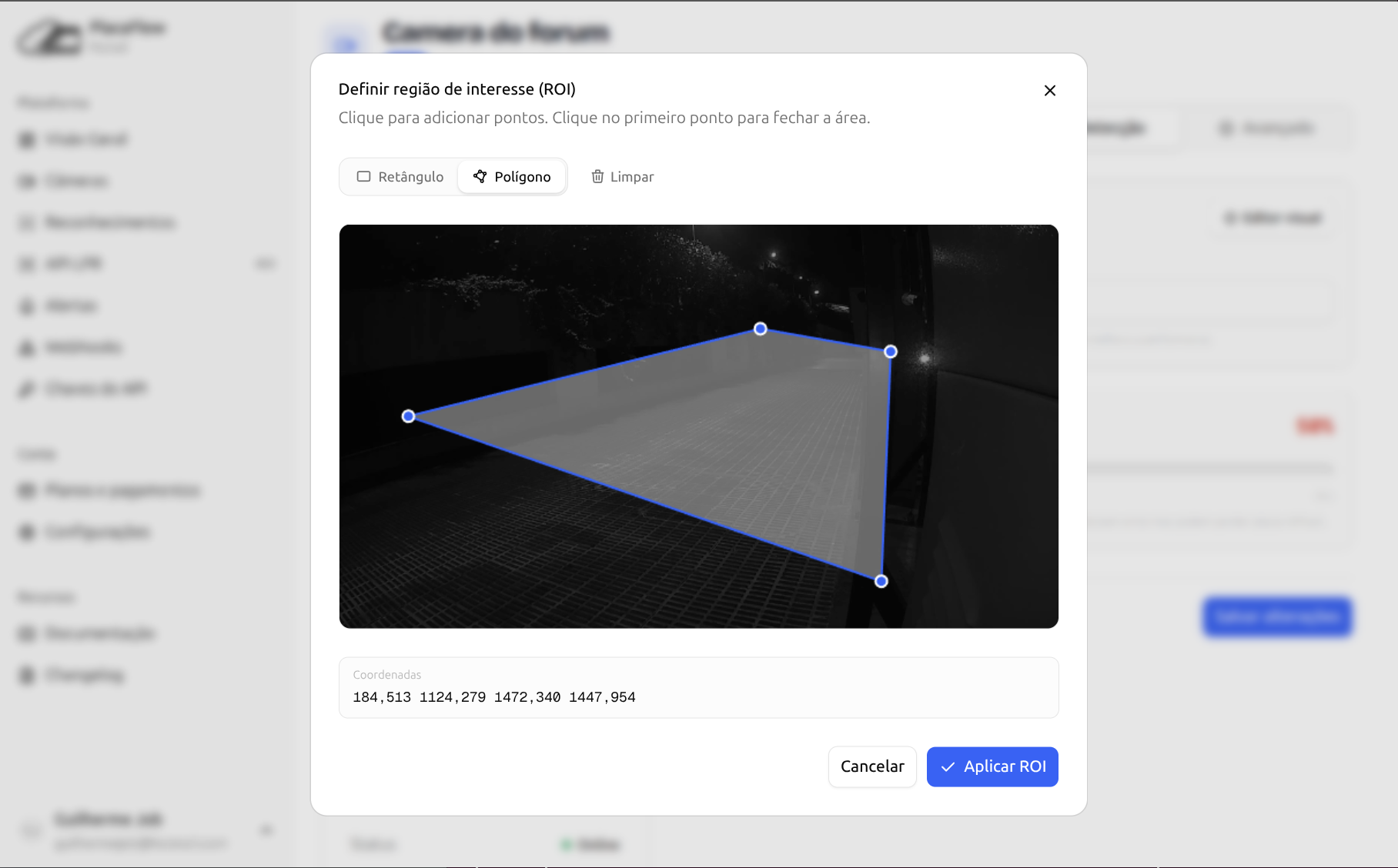The height and width of the screenshot is (868, 1398).
Task: Switch to Retângulo drawing mode
Action: click(x=400, y=177)
